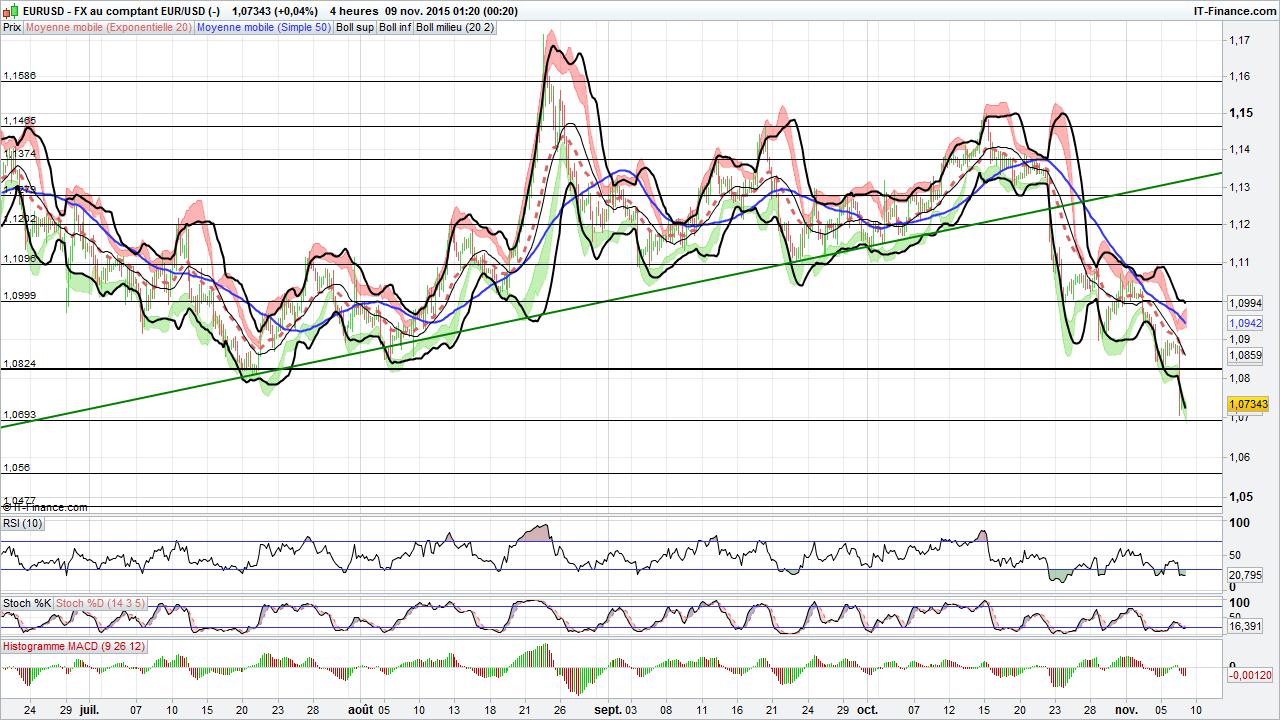1280x720 pixels.
Task: Click the Moyenne mobile Simple 50 label
Action: coord(263,27)
